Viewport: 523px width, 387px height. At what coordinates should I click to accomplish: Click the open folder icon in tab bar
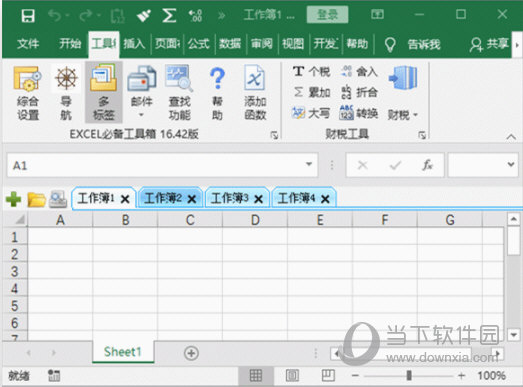tap(36, 200)
